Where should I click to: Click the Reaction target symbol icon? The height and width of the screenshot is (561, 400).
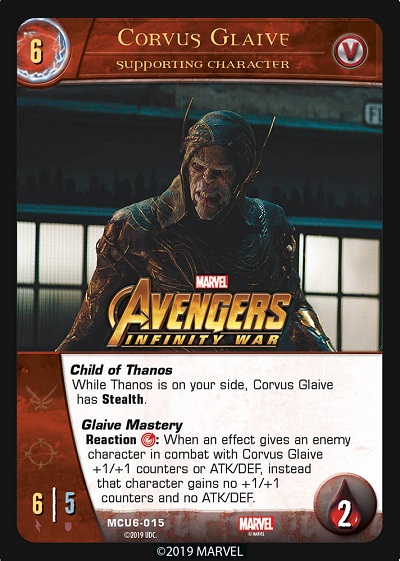click(x=148, y=440)
